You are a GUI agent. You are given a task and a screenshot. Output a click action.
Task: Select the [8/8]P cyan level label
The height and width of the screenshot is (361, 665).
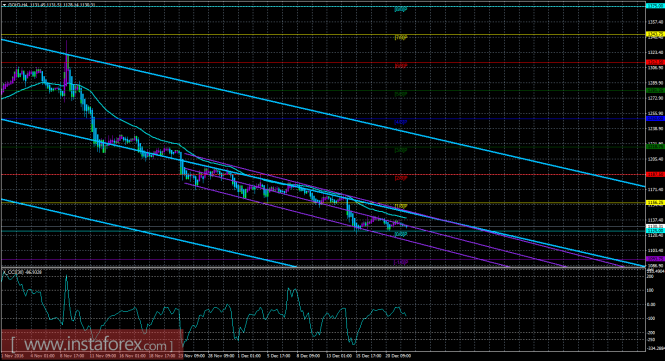point(400,9)
